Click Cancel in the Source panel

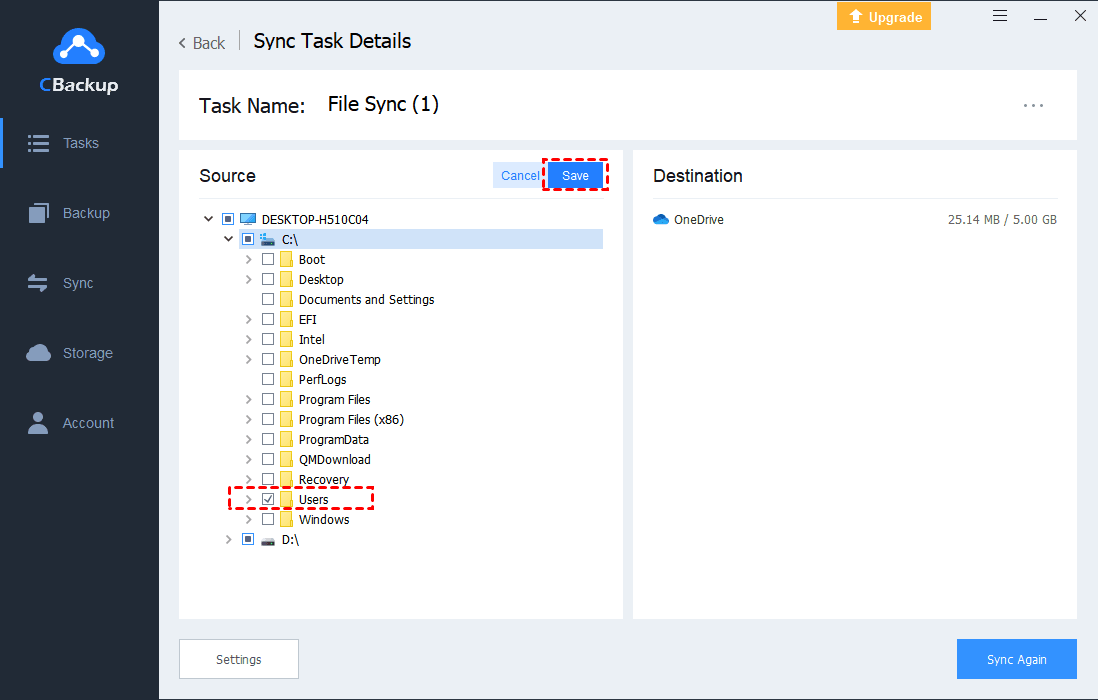[x=519, y=176]
